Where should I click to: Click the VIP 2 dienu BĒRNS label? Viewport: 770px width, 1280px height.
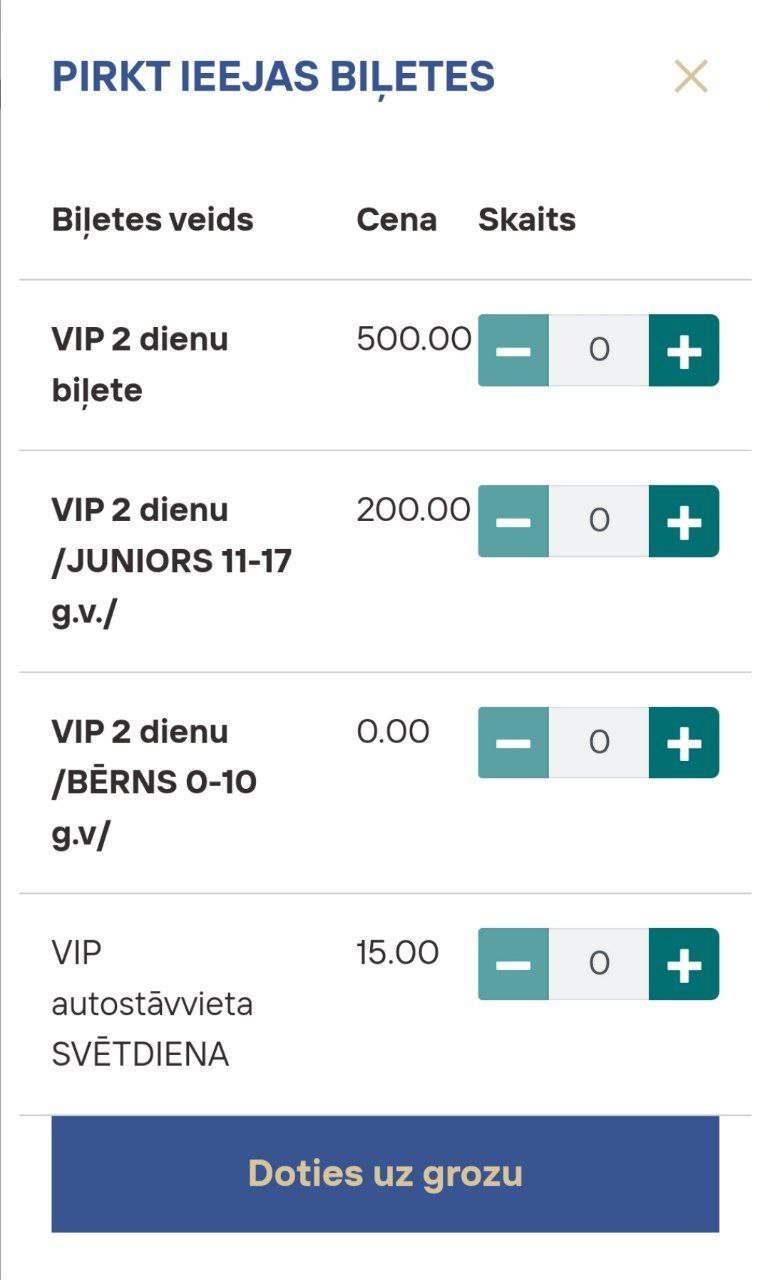tap(154, 782)
